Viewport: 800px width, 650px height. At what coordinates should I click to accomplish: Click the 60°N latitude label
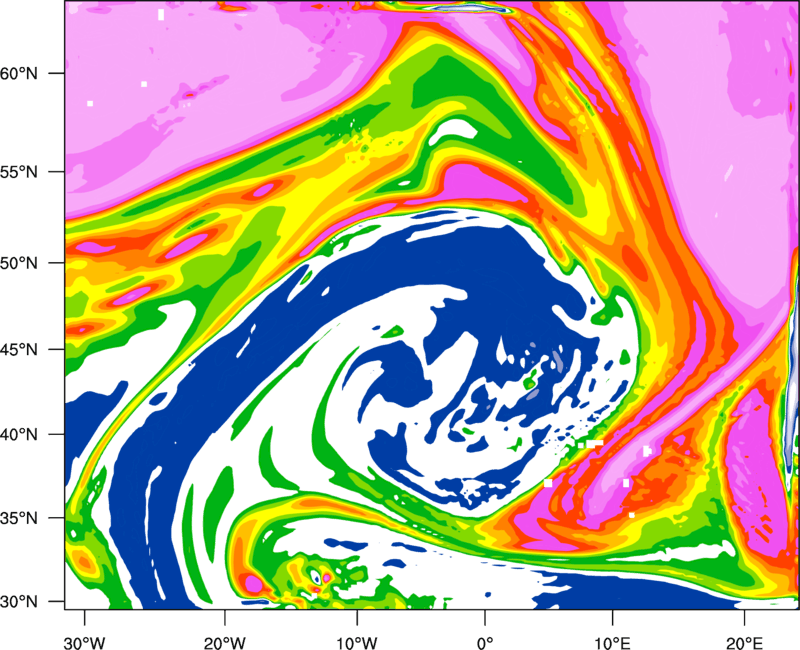pos(19,73)
